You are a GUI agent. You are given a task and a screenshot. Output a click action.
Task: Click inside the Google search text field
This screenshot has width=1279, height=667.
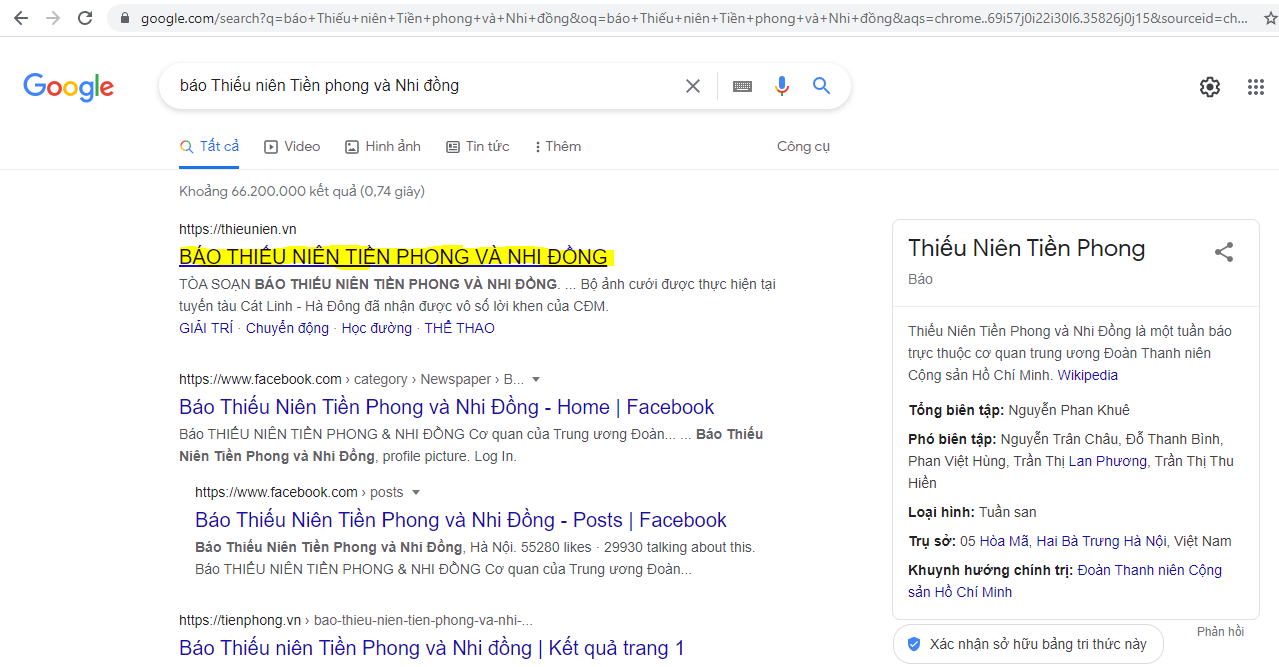[420, 86]
